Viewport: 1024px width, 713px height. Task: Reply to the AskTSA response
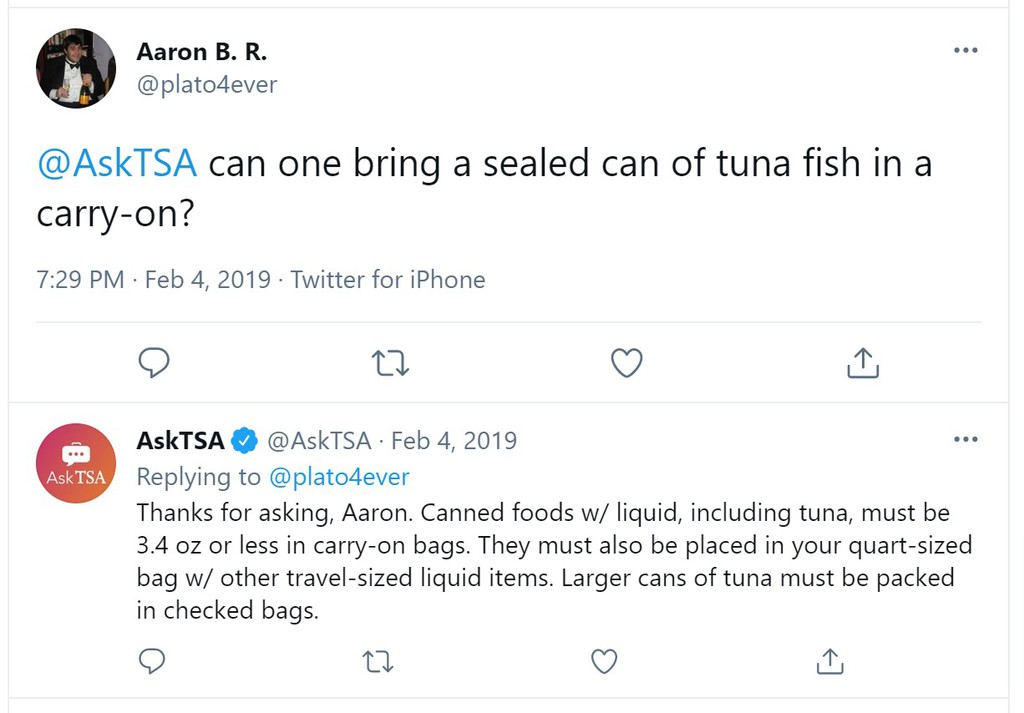click(x=152, y=662)
